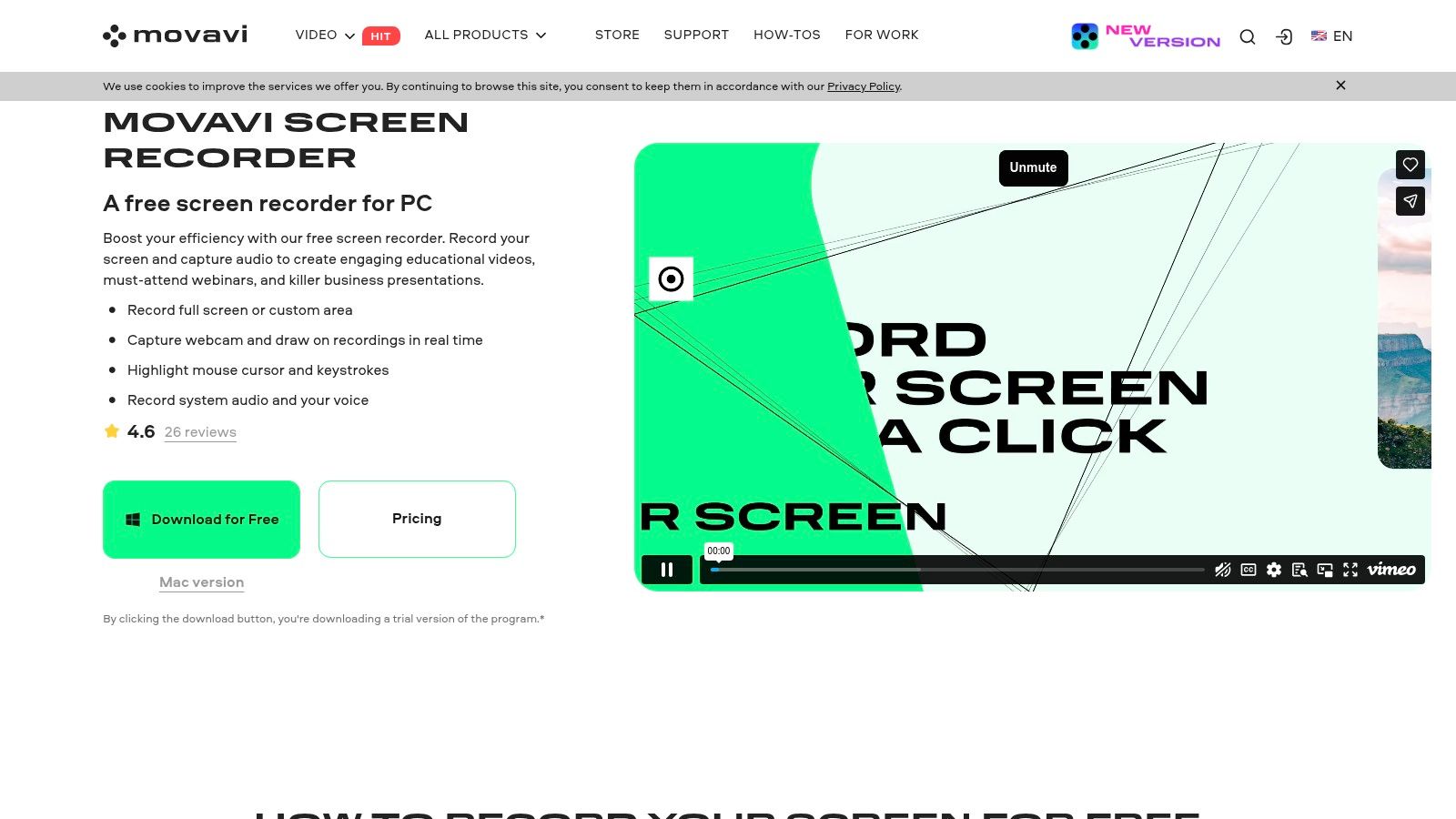This screenshot has height=819, width=1456.
Task: Click Download for Free button
Action: (x=201, y=520)
